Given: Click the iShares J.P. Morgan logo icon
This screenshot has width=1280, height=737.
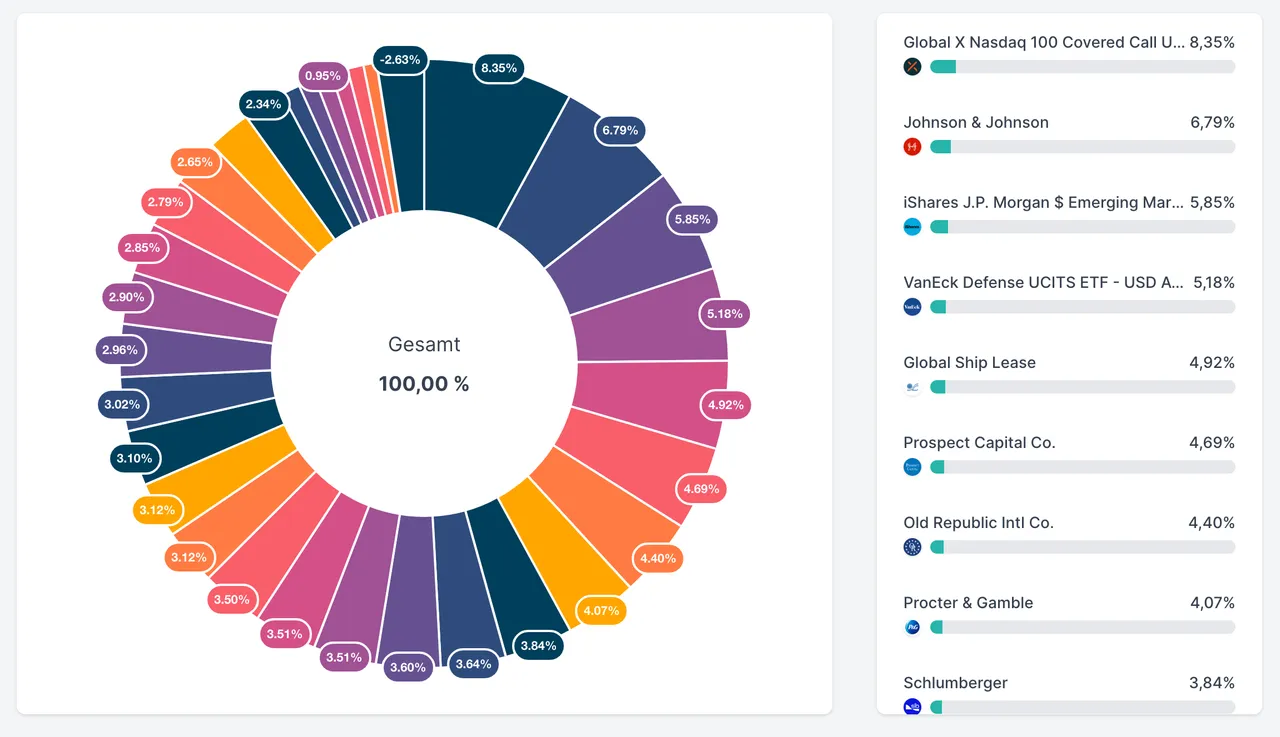Looking at the screenshot, I should [x=912, y=227].
